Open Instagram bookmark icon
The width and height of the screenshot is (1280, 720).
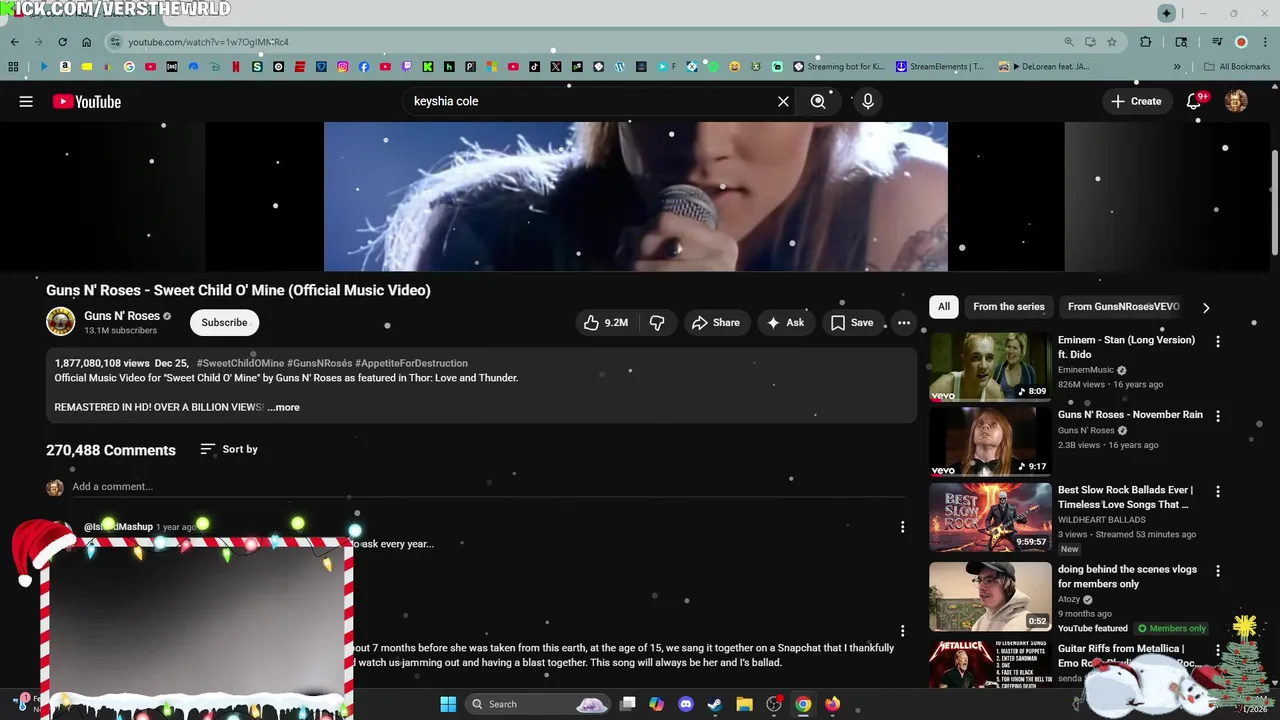point(342,67)
